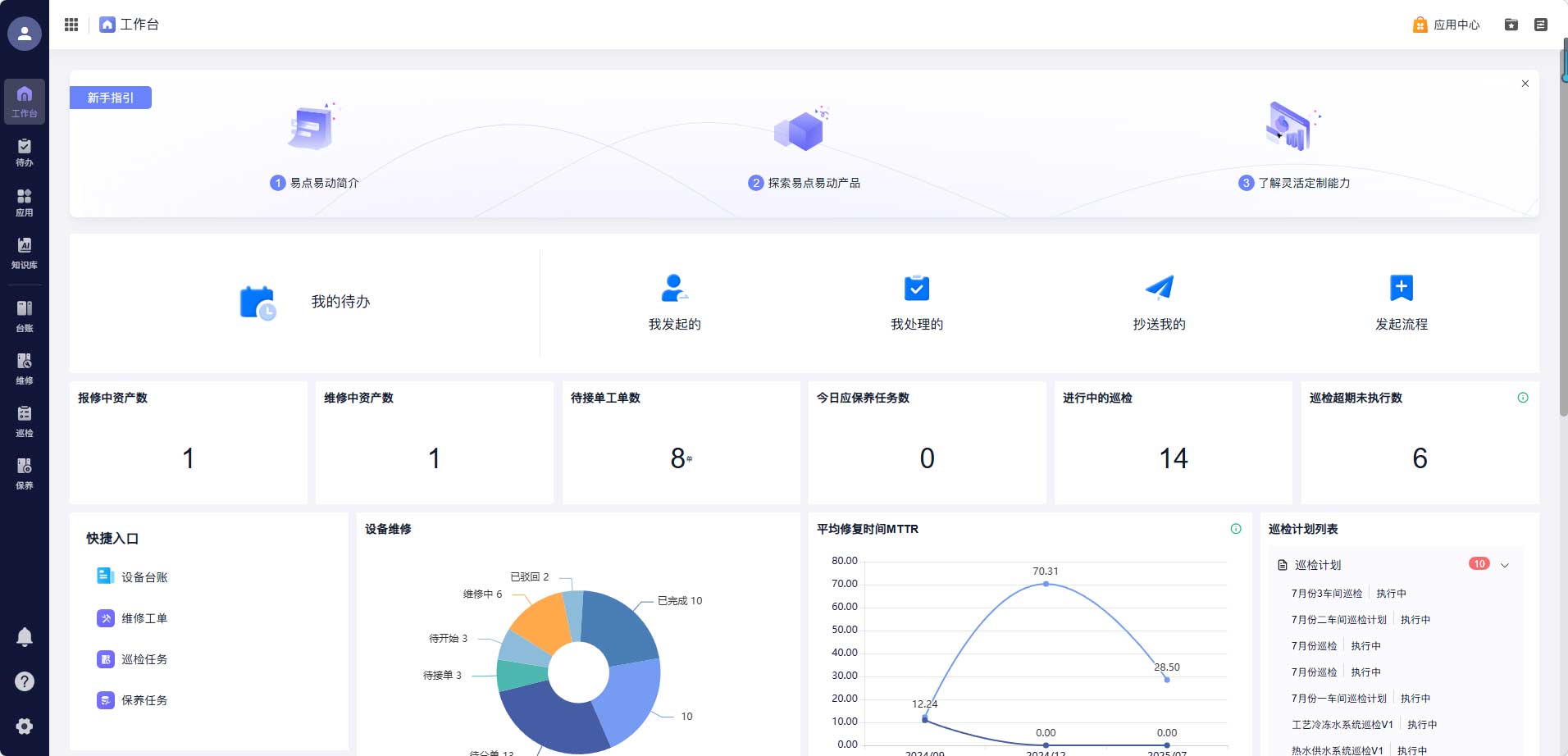Open the help question mark icon
This screenshot has height=756, width=1568.
25,681
